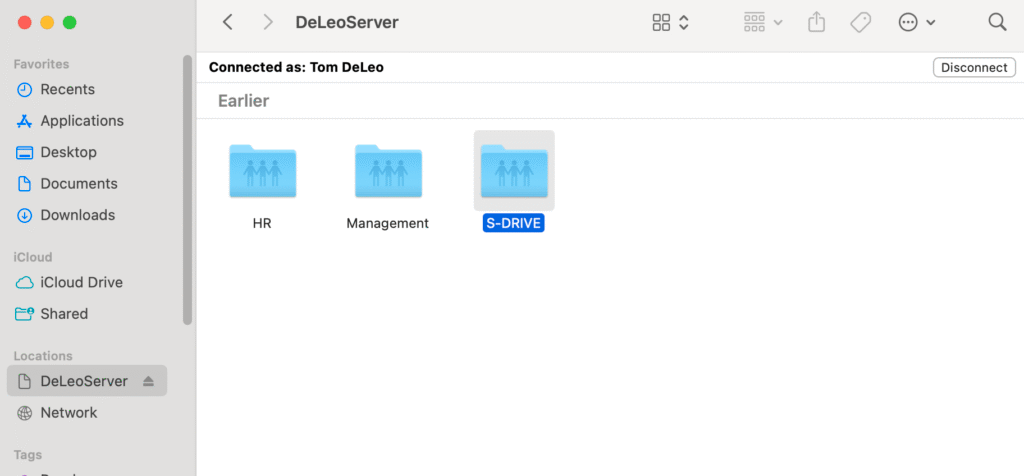1024x476 pixels.
Task: Select the S-DRIVE shared folder icon
Action: [514, 171]
